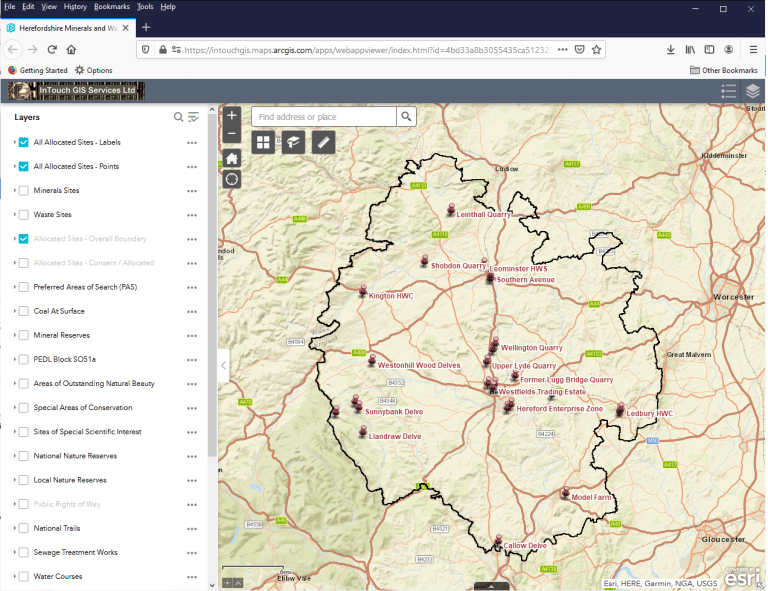The height and width of the screenshot is (591, 768).
Task: Open the Bookmarks menu
Action: [112, 7]
